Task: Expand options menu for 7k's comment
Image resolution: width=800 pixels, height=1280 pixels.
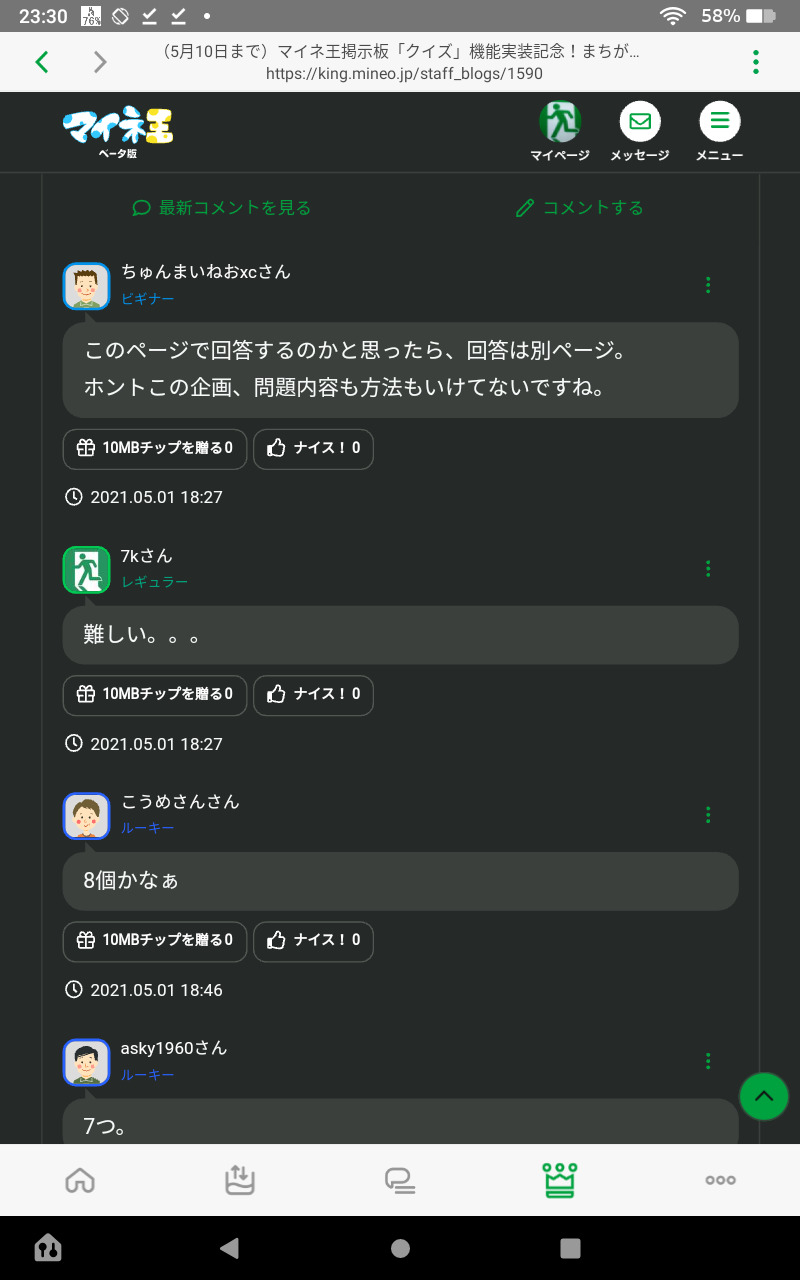Action: pos(708,568)
